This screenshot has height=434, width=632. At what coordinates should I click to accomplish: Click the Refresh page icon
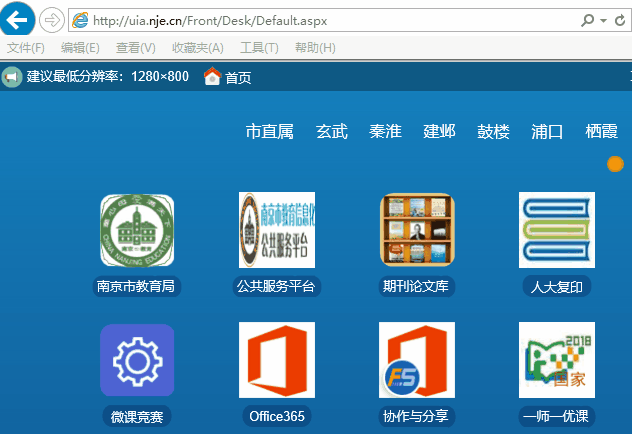point(620,20)
